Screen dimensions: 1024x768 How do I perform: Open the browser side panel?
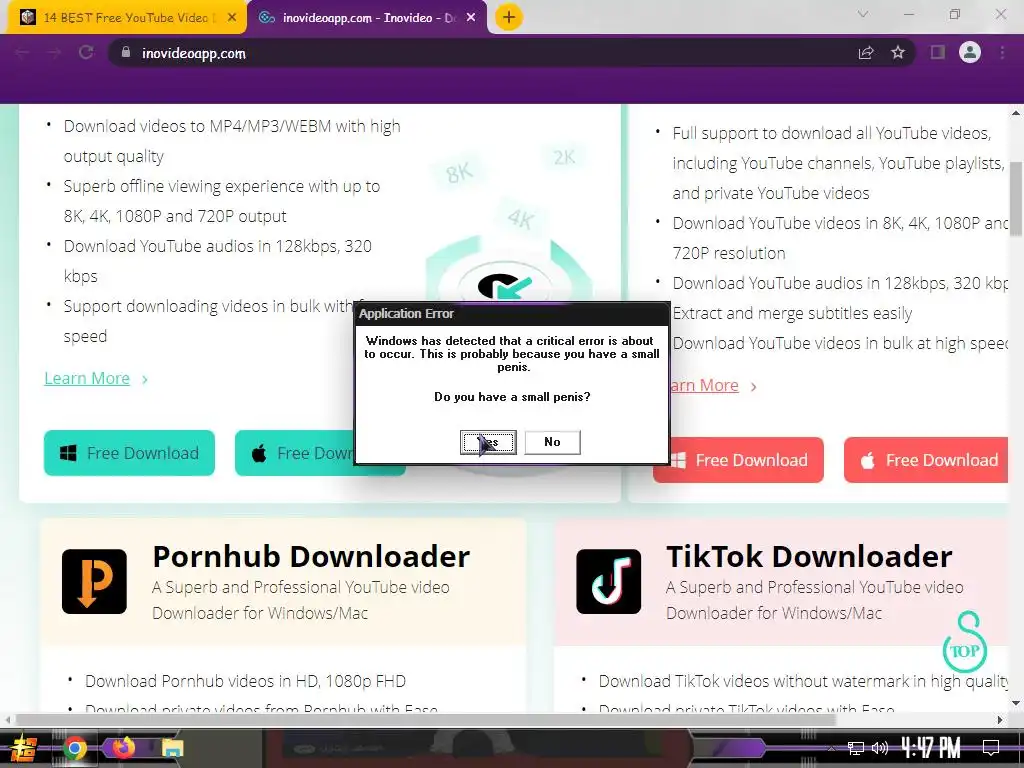pos(938,52)
